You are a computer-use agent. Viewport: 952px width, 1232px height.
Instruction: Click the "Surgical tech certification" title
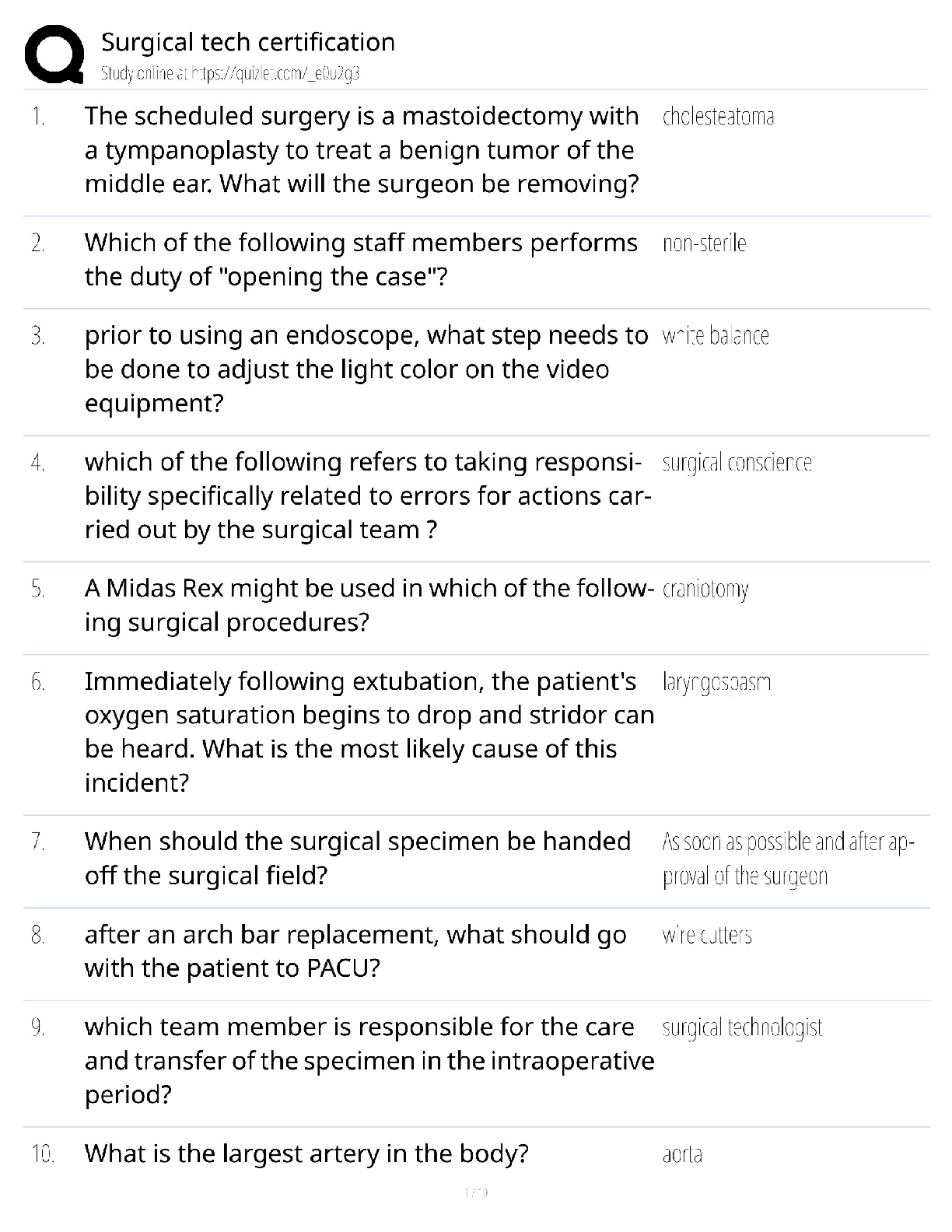point(248,42)
